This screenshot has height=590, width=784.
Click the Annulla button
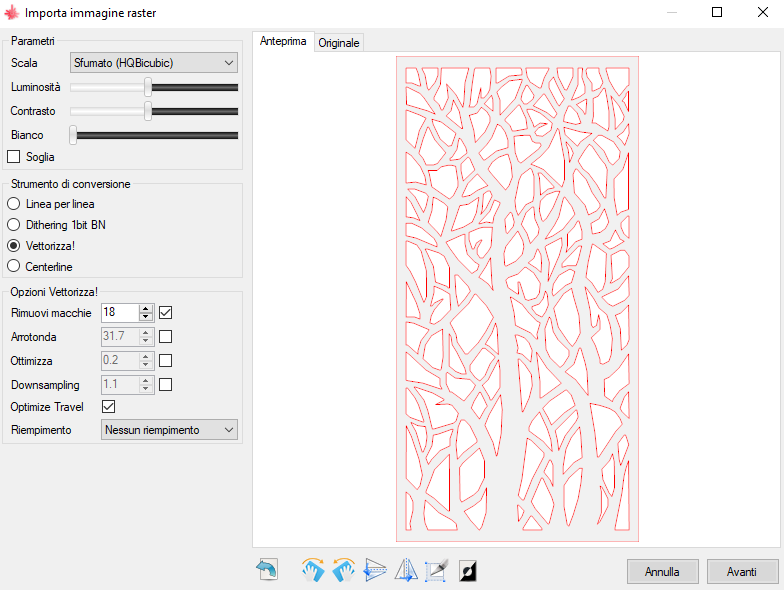(662, 572)
